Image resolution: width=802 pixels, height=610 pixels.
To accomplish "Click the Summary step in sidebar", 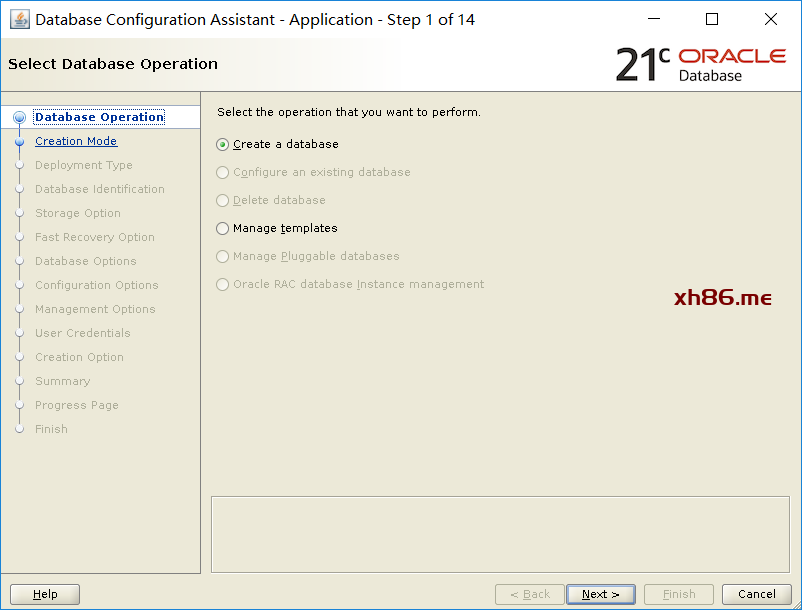I will 62,381.
